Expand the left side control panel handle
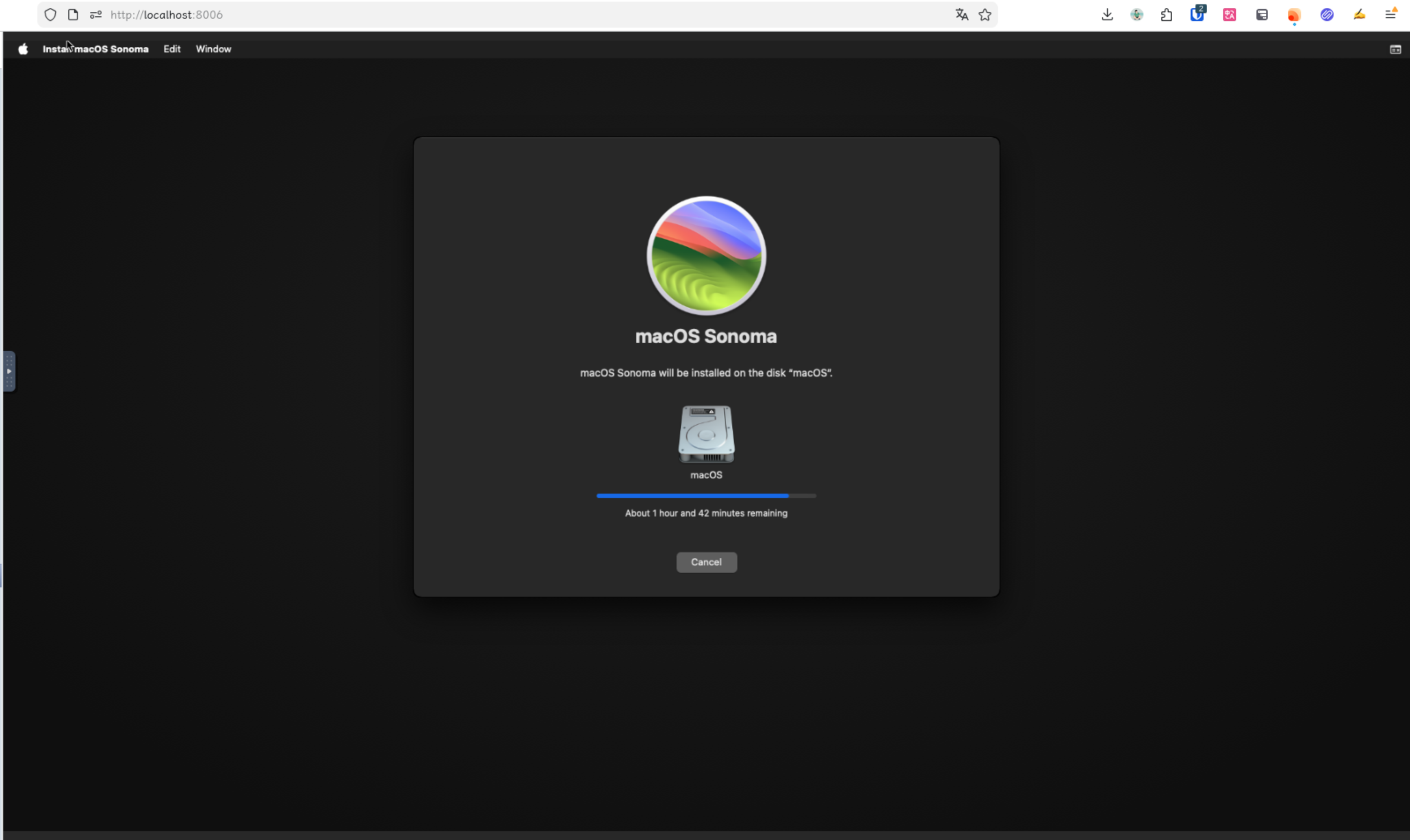The width and height of the screenshot is (1410, 840). [9, 371]
